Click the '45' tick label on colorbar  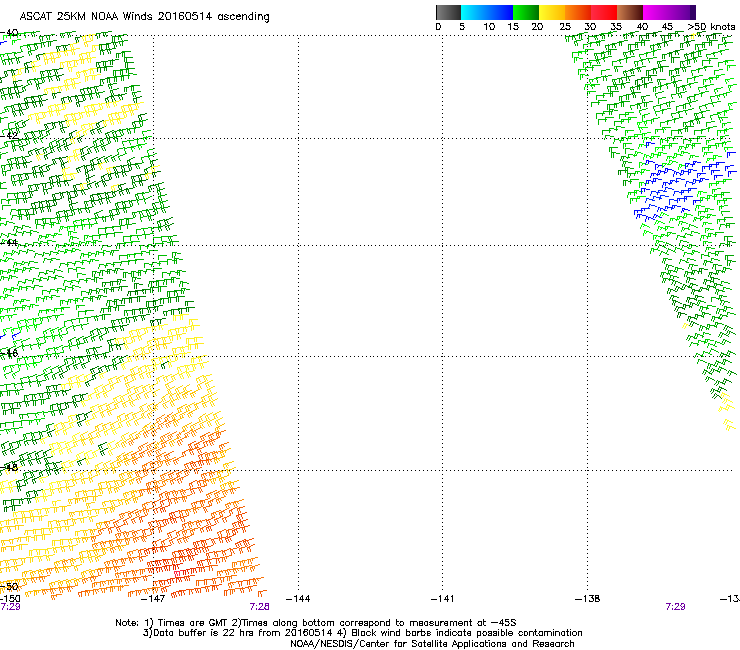[667, 27]
